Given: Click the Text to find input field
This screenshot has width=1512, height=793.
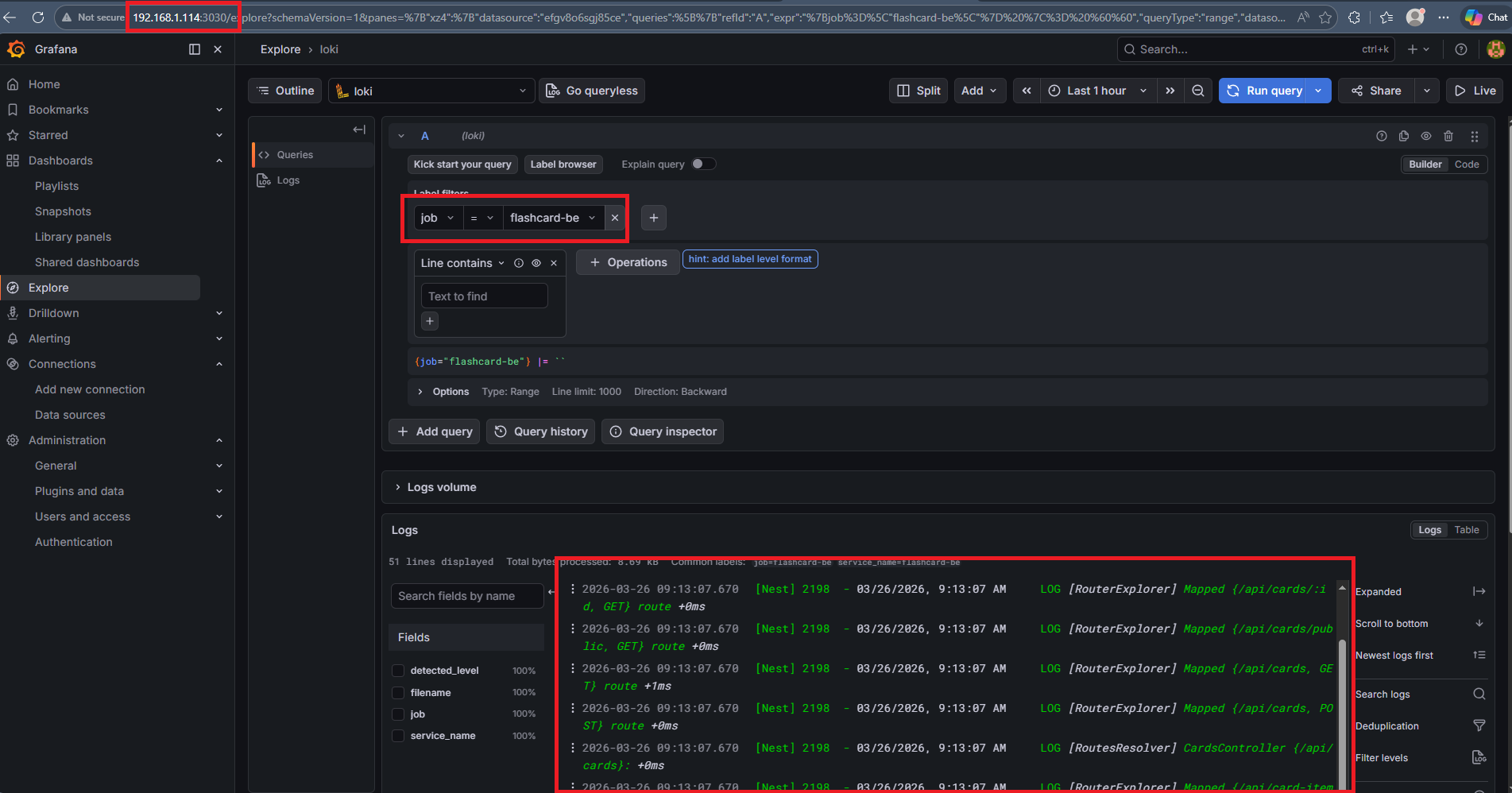Looking at the screenshot, I should pos(484,296).
